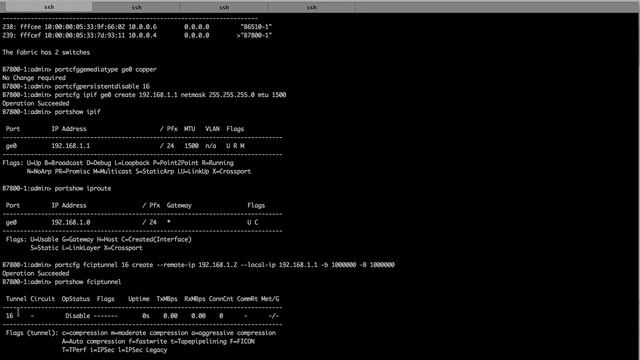Viewport: 640px width, 360px height.
Task: Click the 0s uptime value
Action: (146, 316)
